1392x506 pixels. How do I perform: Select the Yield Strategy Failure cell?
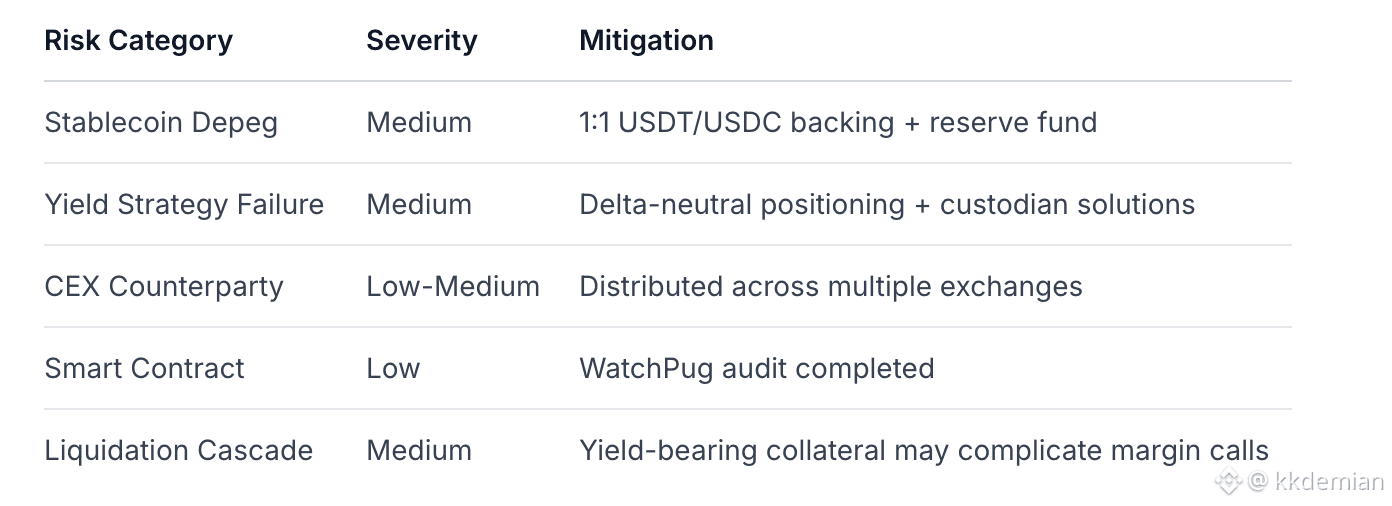pyautogui.click(x=184, y=205)
